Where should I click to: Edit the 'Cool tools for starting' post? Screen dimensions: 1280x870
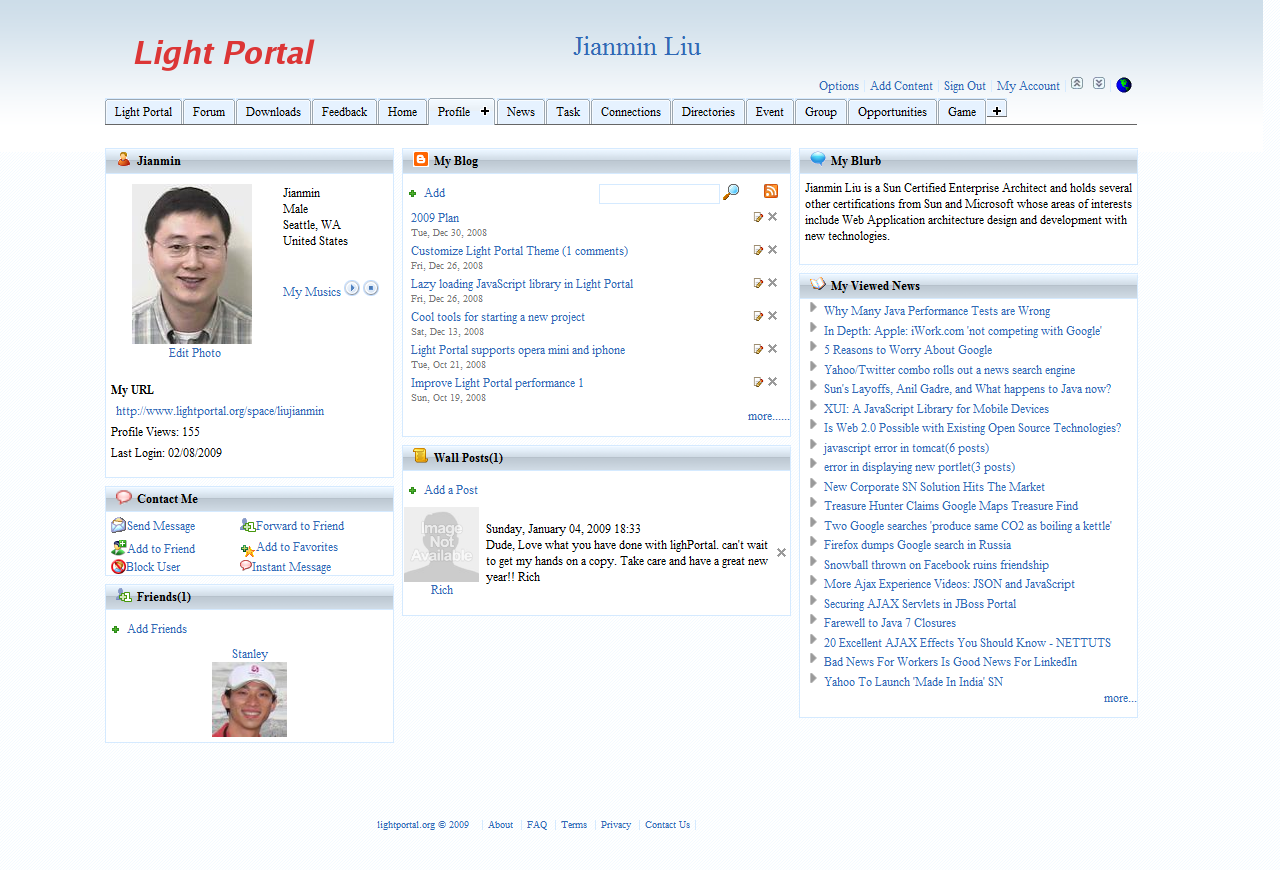[x=759, y=316]
